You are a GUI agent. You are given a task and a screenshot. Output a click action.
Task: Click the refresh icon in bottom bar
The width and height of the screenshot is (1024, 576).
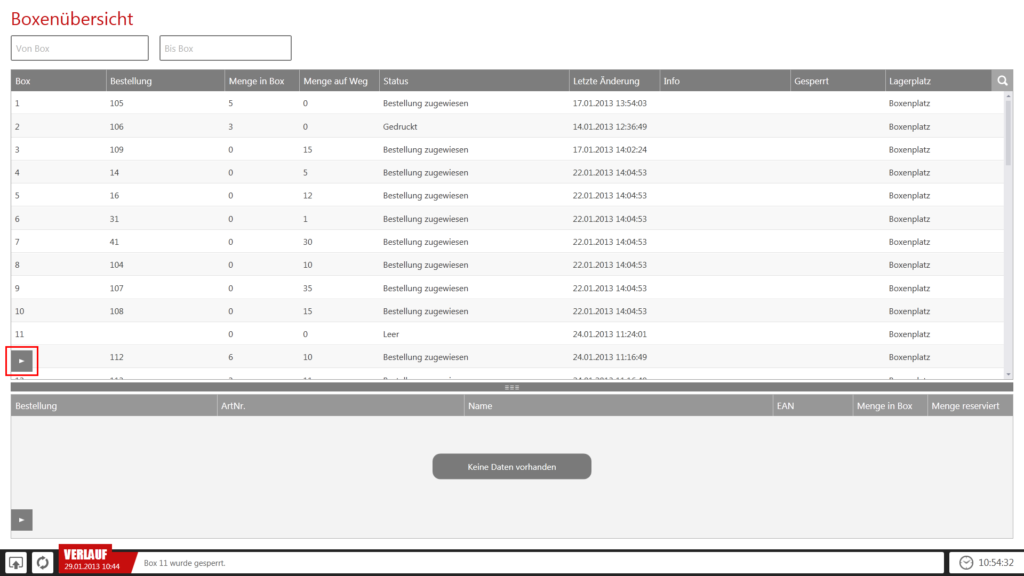tap(43, 563)
